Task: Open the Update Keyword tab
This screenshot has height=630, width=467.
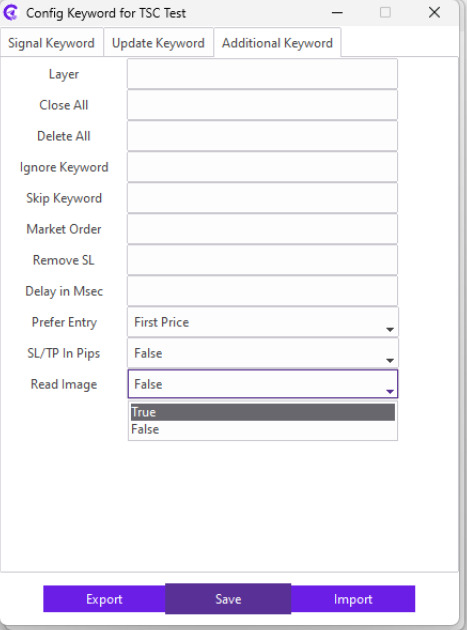Action: 158,43
